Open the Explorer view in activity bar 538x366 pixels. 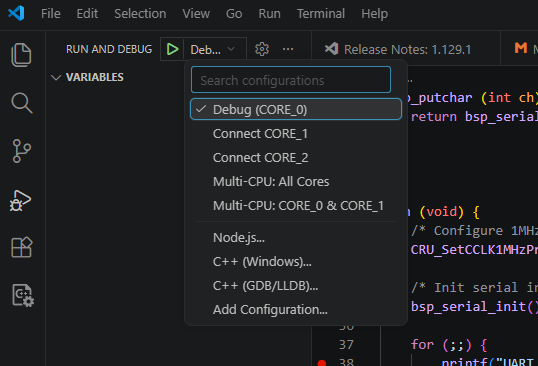point(21,55)
